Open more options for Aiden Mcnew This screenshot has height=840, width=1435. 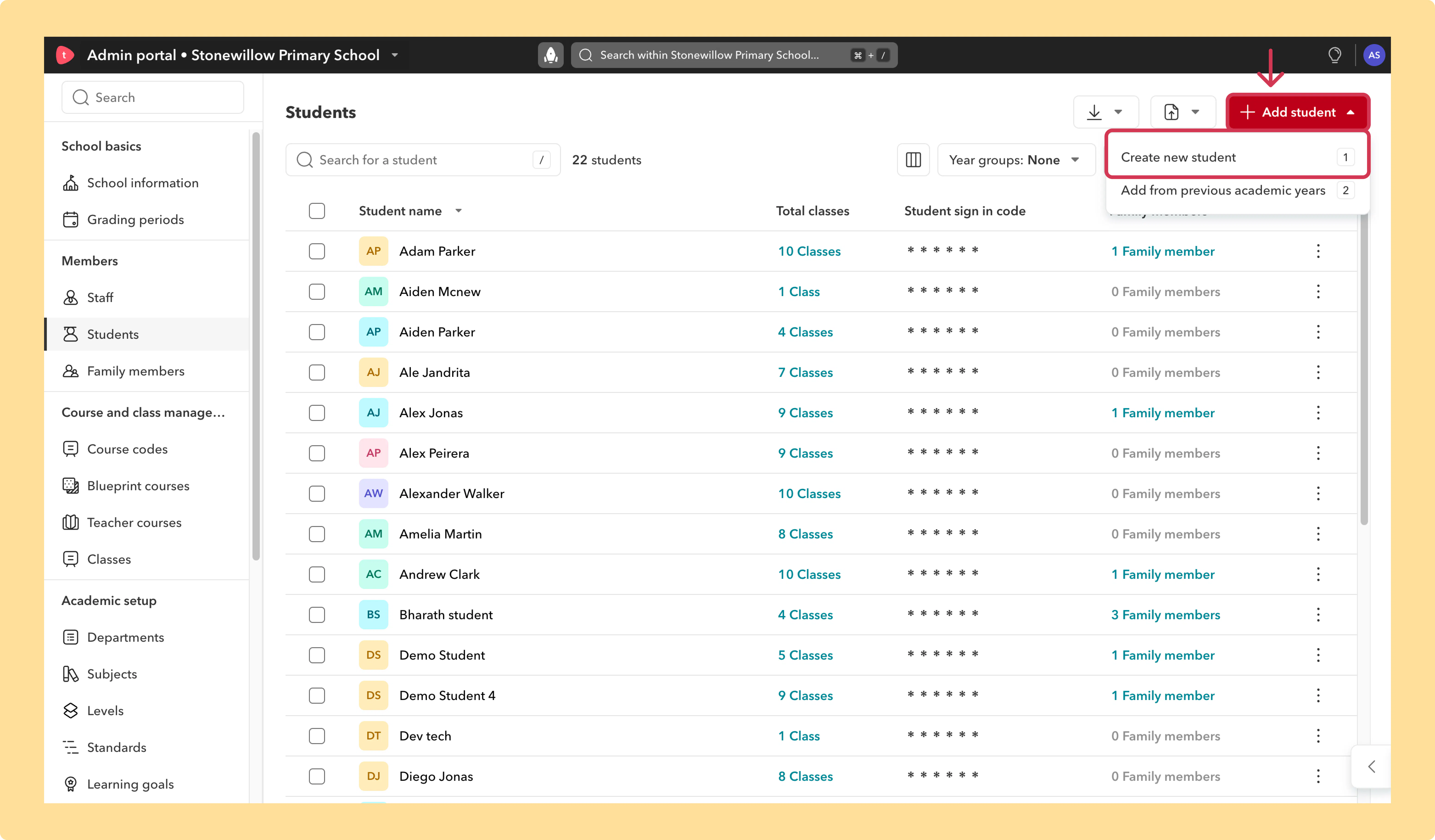pyautogui.click(x=1318, y=291)
